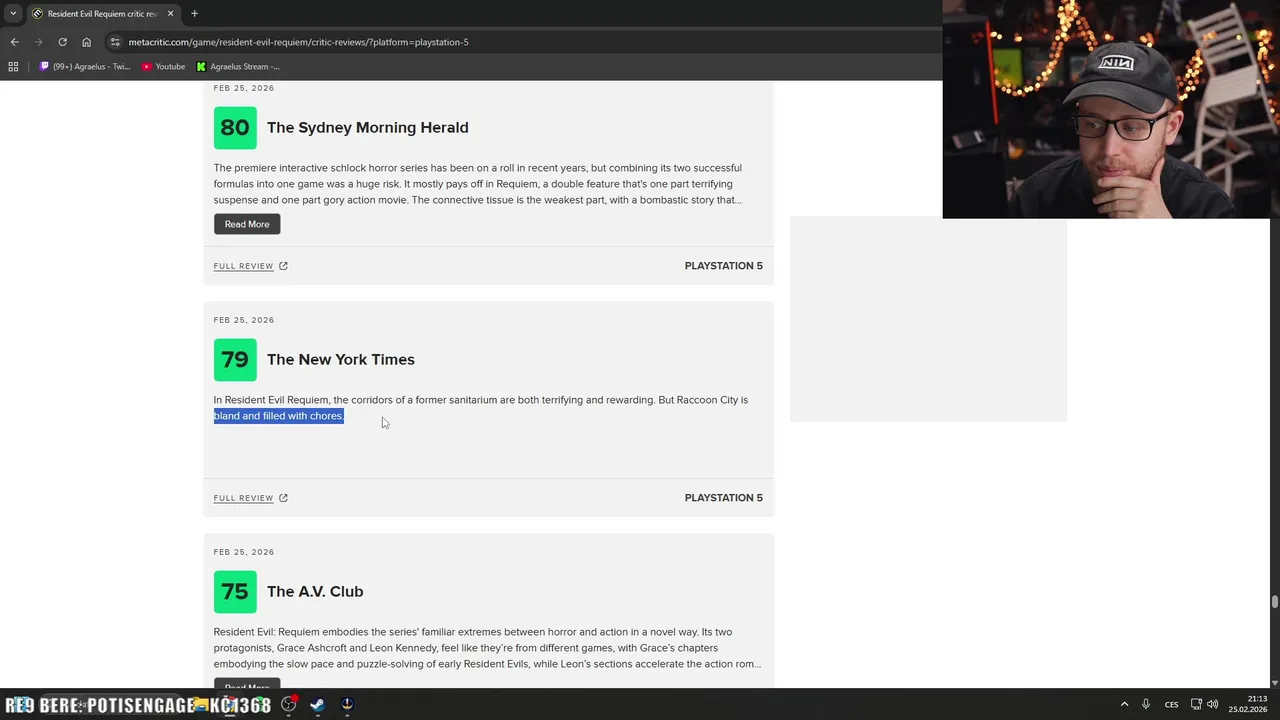Viewport: 1280px width, 720px height.
Task: Click highlighted text 'bland and filled with chores.'
Action: pyautogui.click(x=279, y=416)
